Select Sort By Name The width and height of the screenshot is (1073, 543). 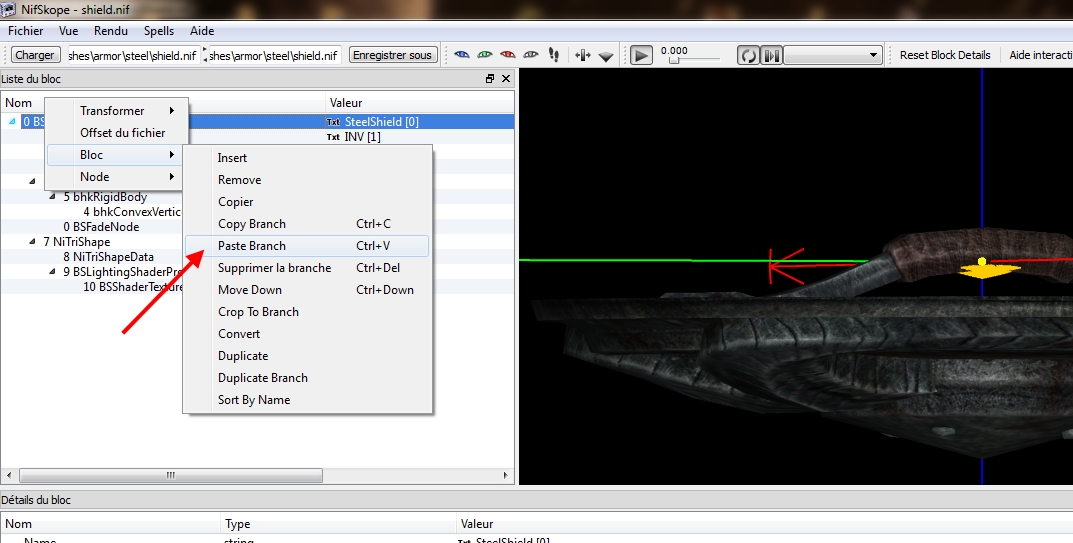[x=307, y=399]
